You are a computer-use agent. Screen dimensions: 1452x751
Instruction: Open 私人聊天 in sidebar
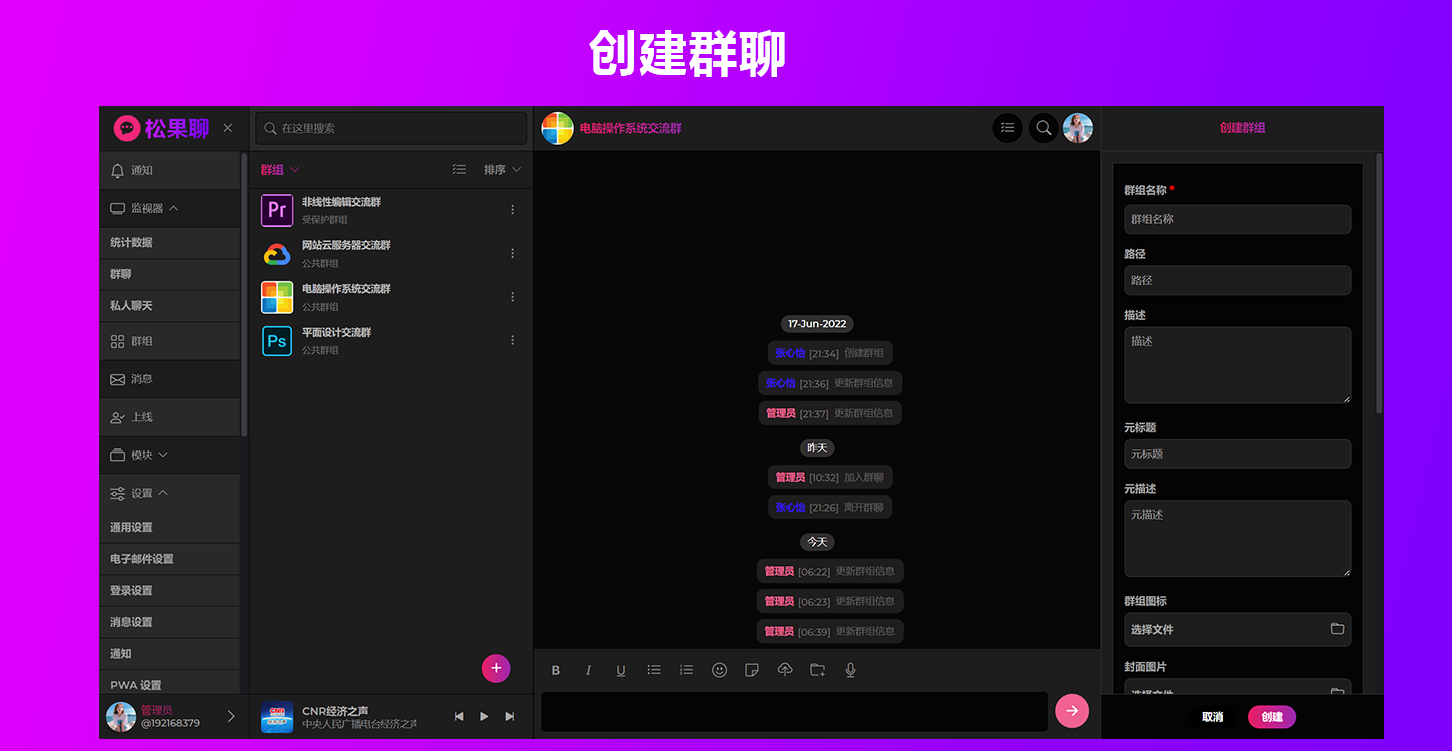[x=170, y=306]
